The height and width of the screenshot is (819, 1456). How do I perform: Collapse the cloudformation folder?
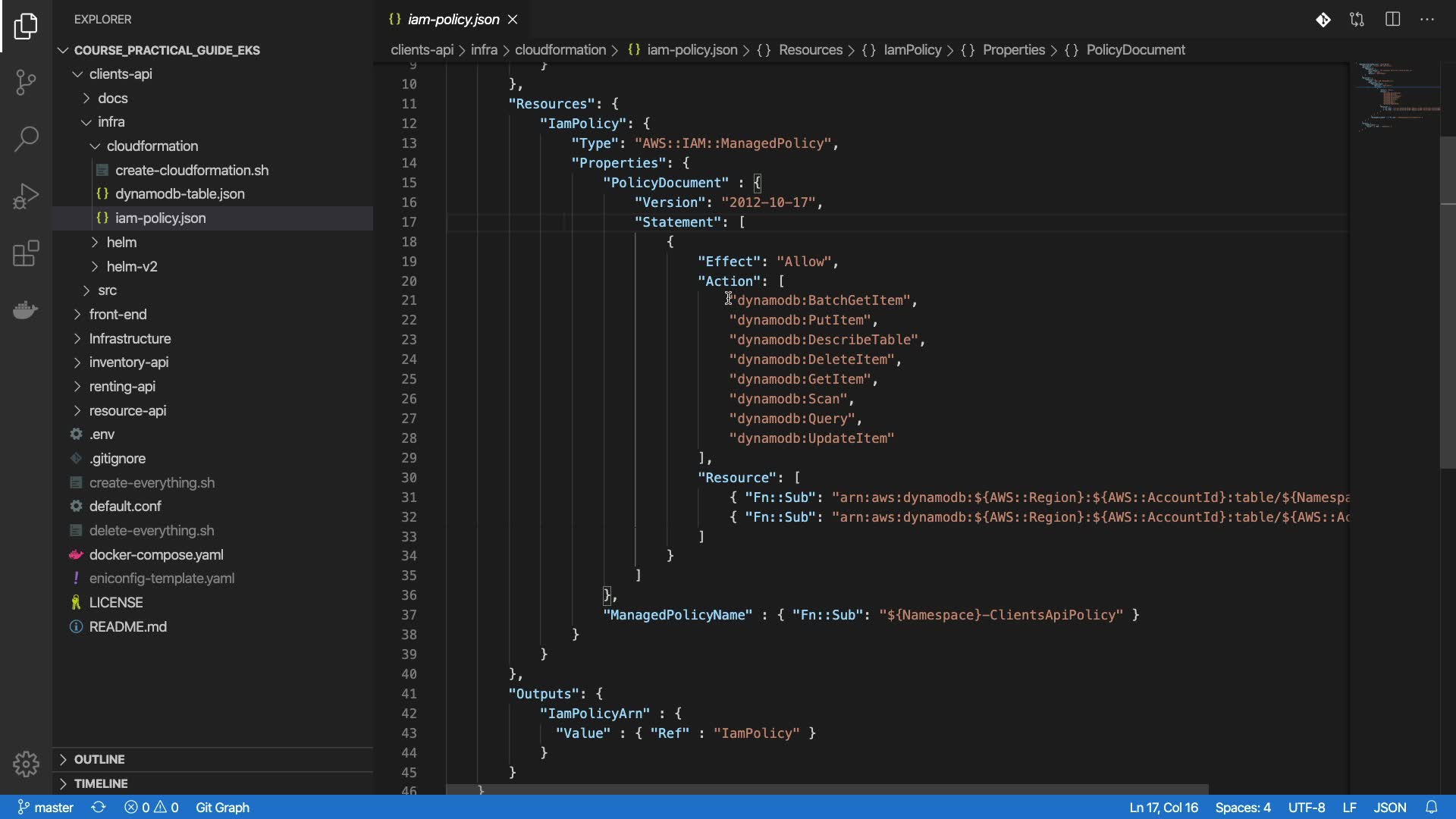pos(152,146)
